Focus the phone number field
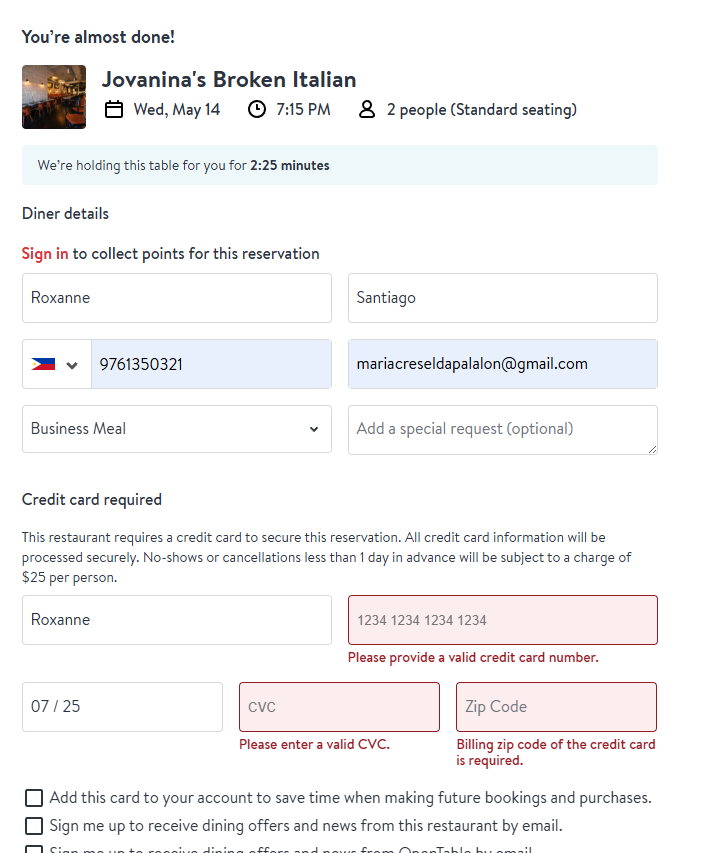 (210, 364)
